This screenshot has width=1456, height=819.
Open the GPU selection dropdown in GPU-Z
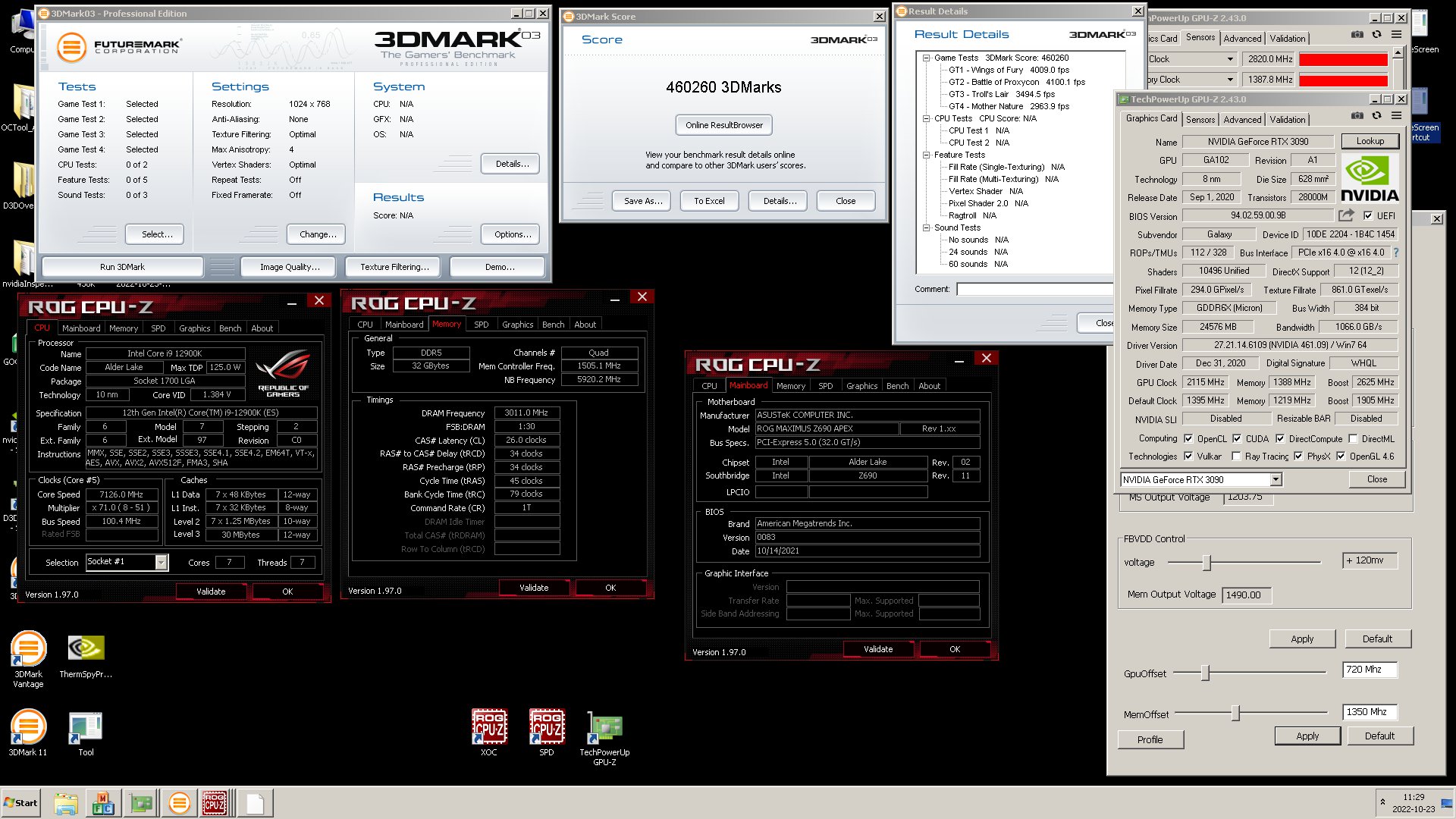click(1276, 479)
